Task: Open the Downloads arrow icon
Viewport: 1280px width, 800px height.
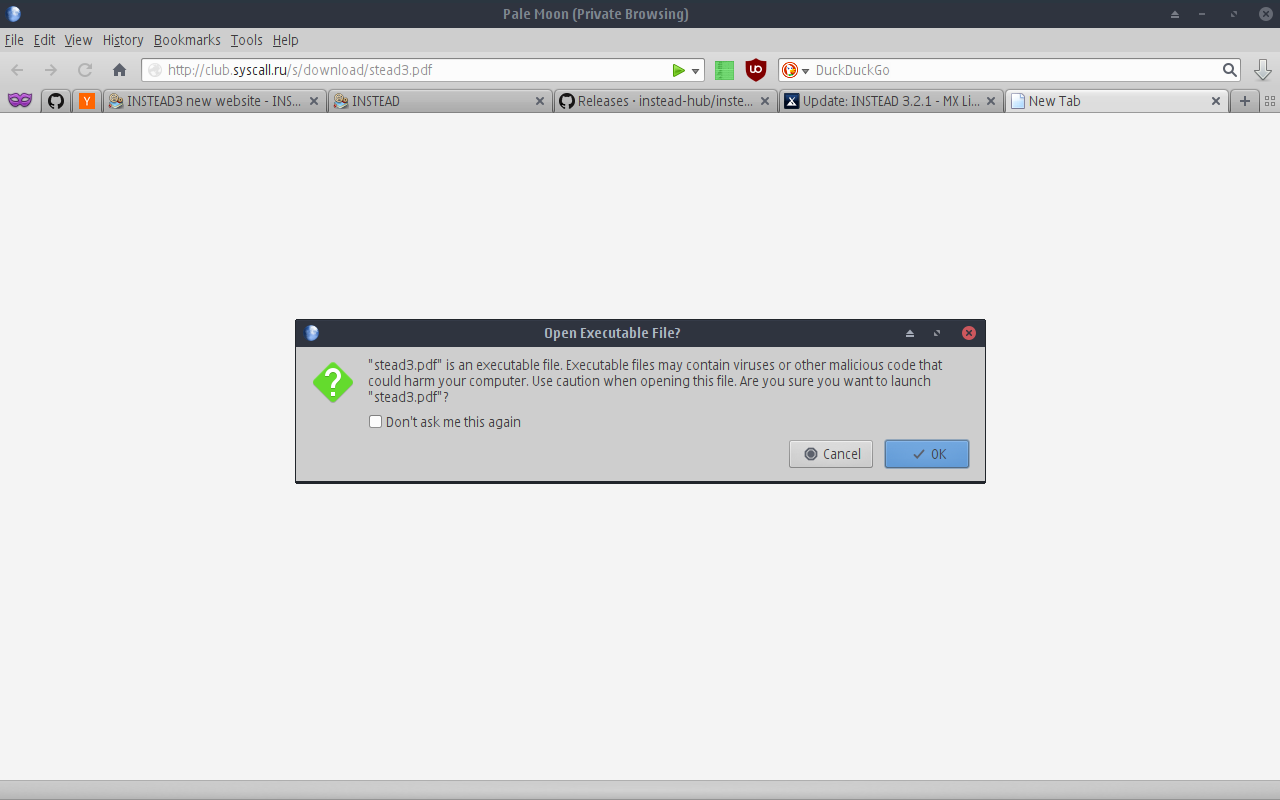Action: (x=1263, y=70)
